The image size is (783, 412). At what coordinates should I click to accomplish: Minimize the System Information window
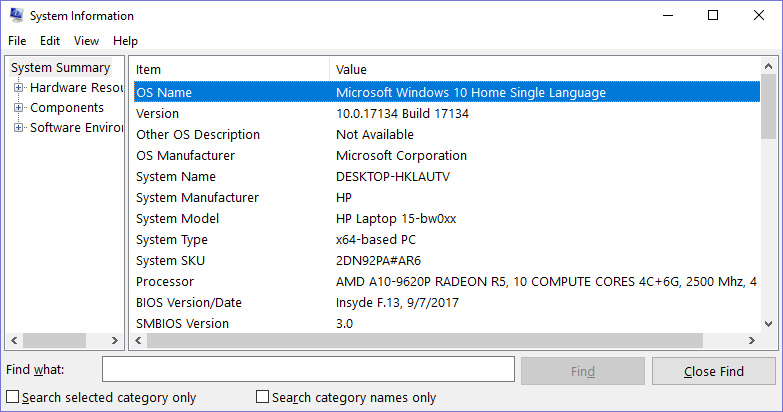[668, 15]
